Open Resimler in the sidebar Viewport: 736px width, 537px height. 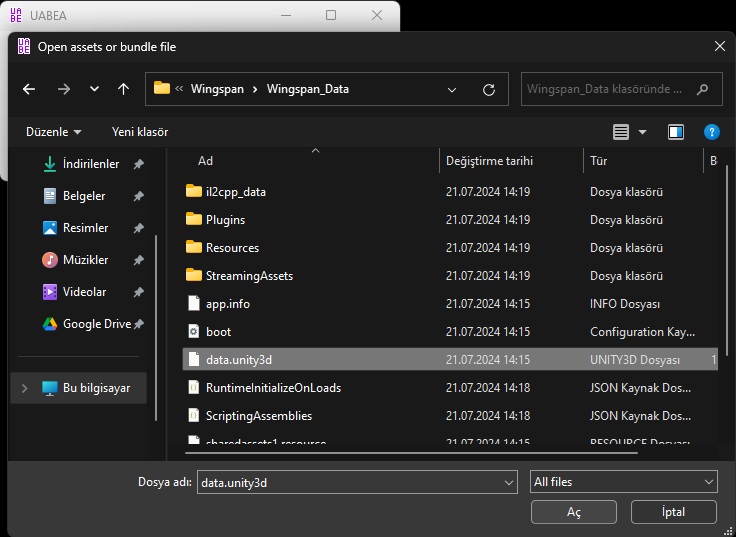coord(85,228)
